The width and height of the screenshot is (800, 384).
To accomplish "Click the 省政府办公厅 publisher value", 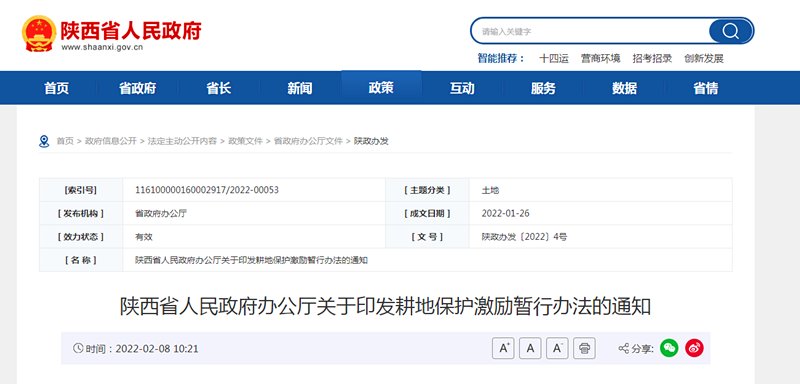I will (161, 214).
